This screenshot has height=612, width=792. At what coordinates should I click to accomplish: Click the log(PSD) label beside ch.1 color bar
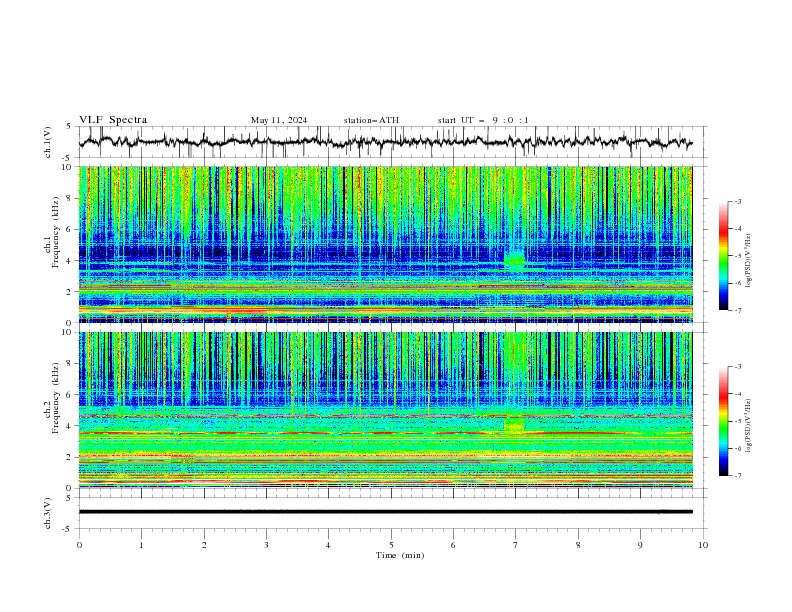click(749, 261)
